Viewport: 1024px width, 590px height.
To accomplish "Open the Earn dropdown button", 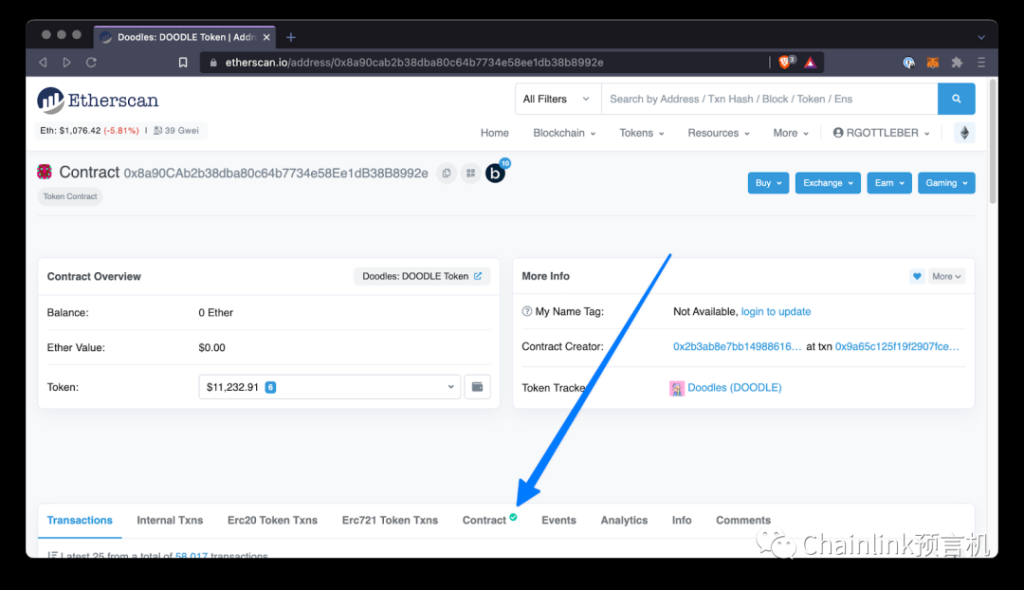I will pyautogui.click(x=889, y=183).
